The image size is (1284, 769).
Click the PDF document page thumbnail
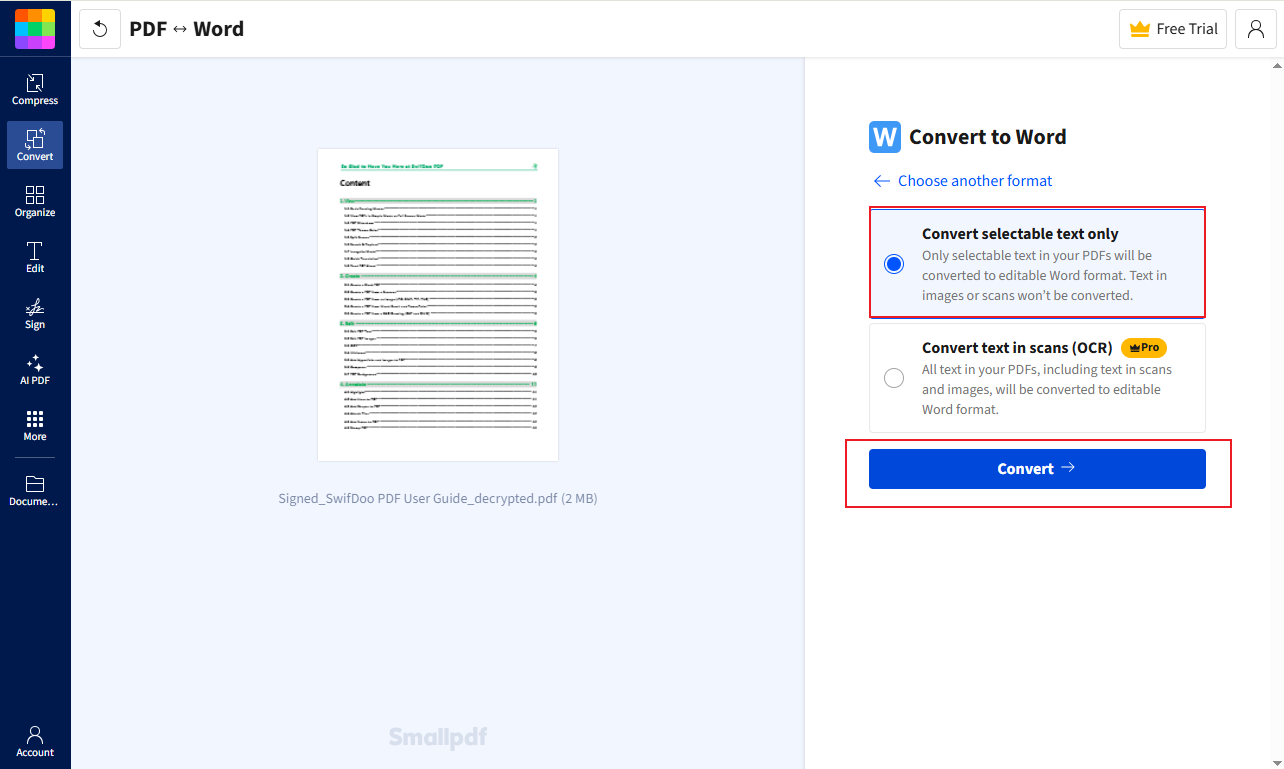coord(438,305)
